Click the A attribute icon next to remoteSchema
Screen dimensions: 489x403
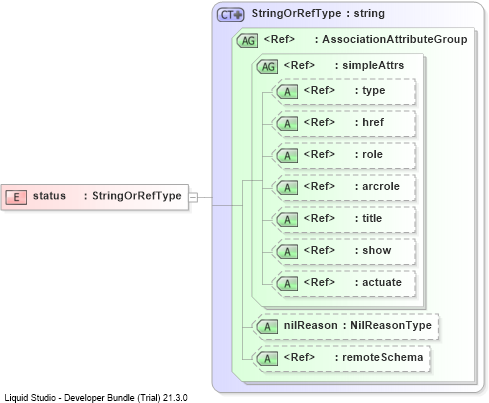click(x=267, y=359)
